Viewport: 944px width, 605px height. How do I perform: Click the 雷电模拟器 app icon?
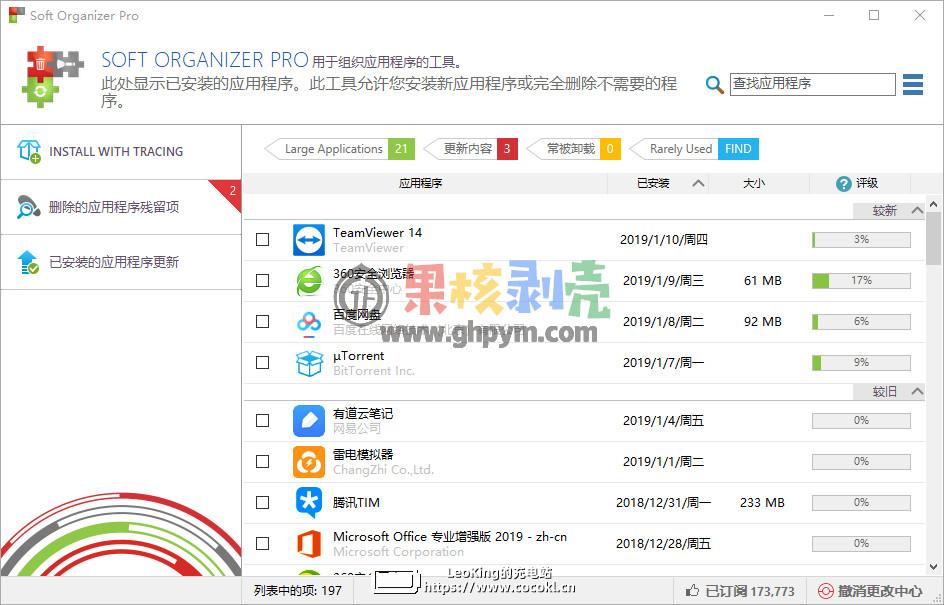pyautogui.click(x=309, y=462)
